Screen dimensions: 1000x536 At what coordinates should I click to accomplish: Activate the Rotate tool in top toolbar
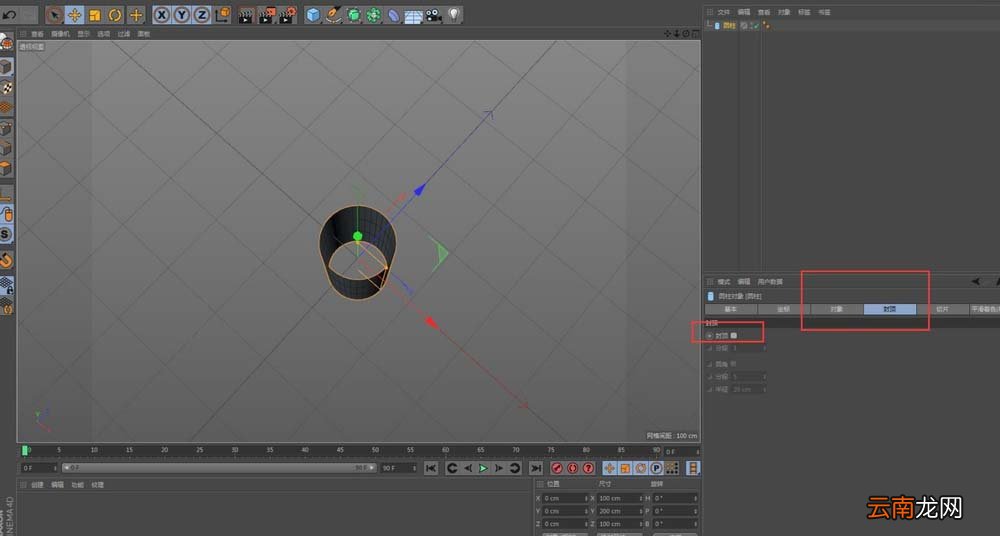(115, 15)
